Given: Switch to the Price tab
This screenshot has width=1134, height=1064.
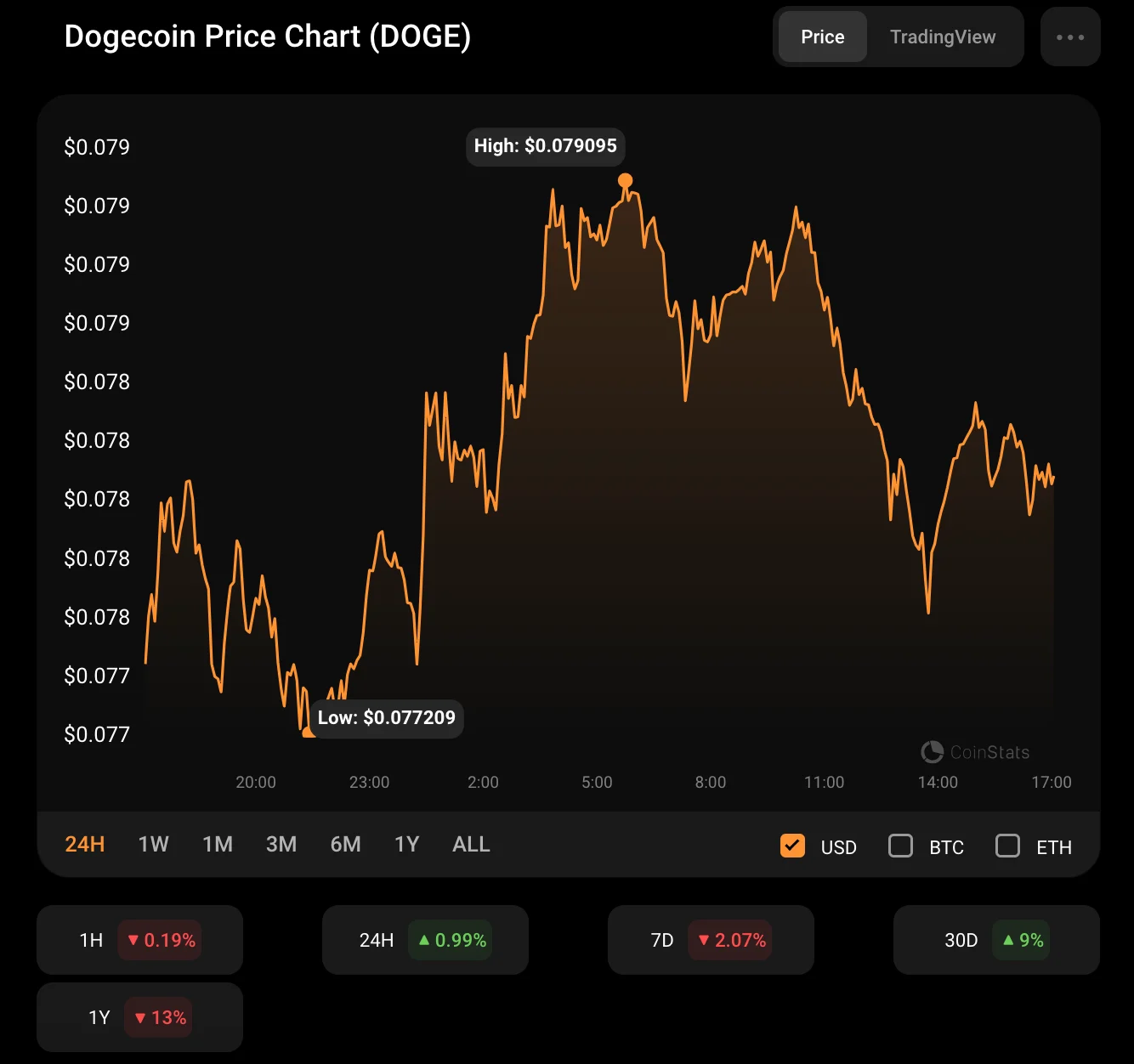Looking at the screenshot, I should pyautogui.click(x=822, y=37).
